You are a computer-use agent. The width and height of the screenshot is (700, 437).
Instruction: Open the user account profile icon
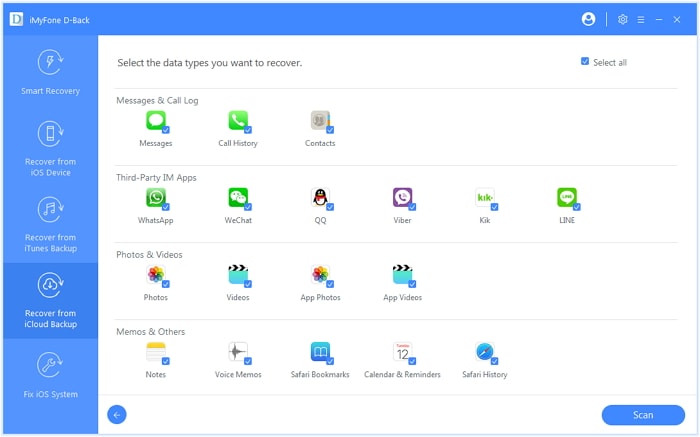pos(588,19)
